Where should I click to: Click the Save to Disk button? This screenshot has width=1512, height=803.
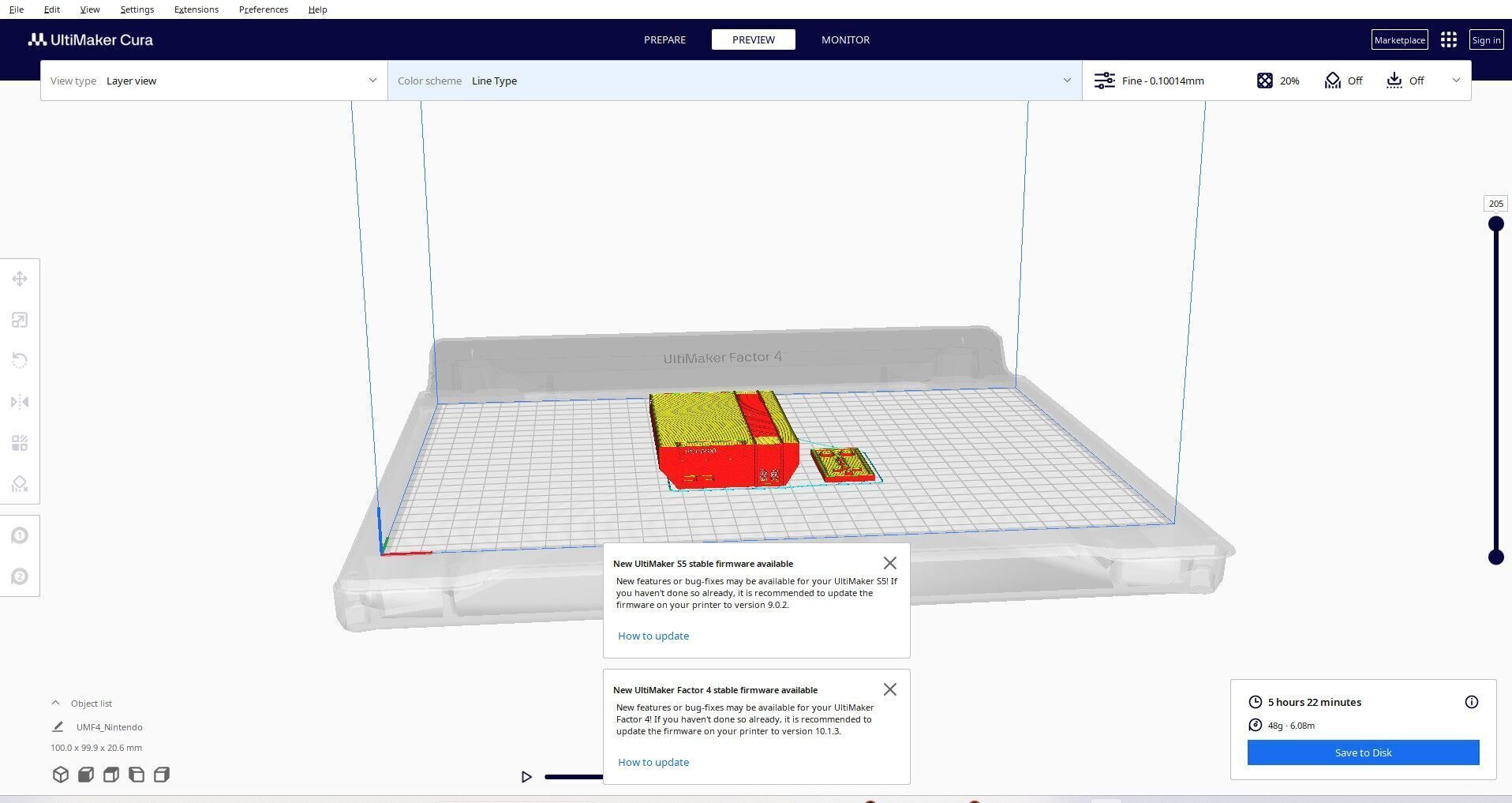point(1363,752)
